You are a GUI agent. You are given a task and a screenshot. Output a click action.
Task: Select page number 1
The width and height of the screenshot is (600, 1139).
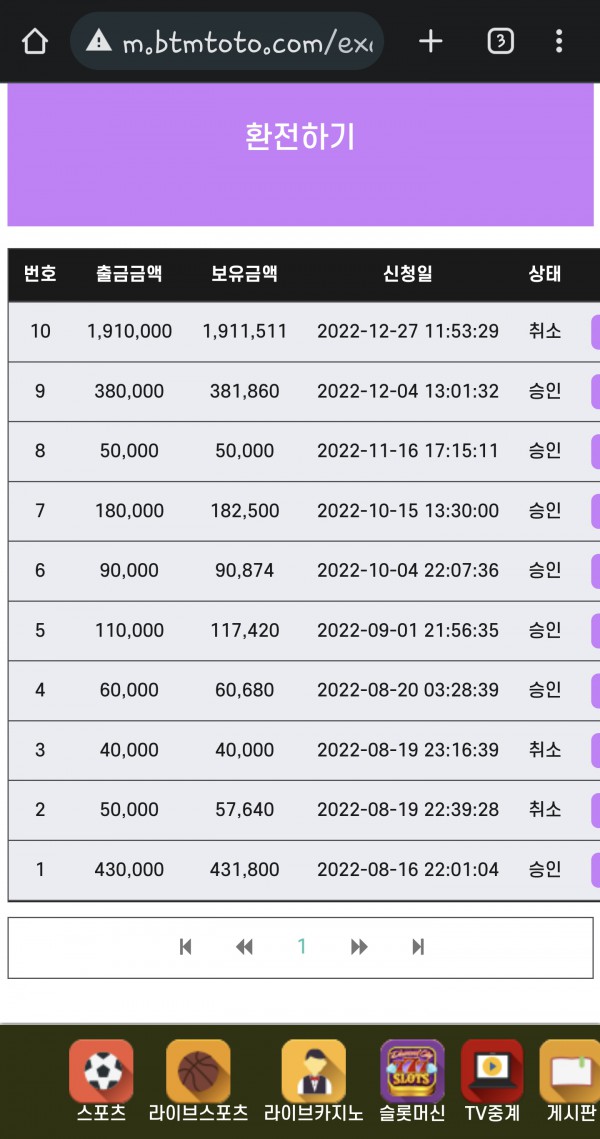pos(302,947)
